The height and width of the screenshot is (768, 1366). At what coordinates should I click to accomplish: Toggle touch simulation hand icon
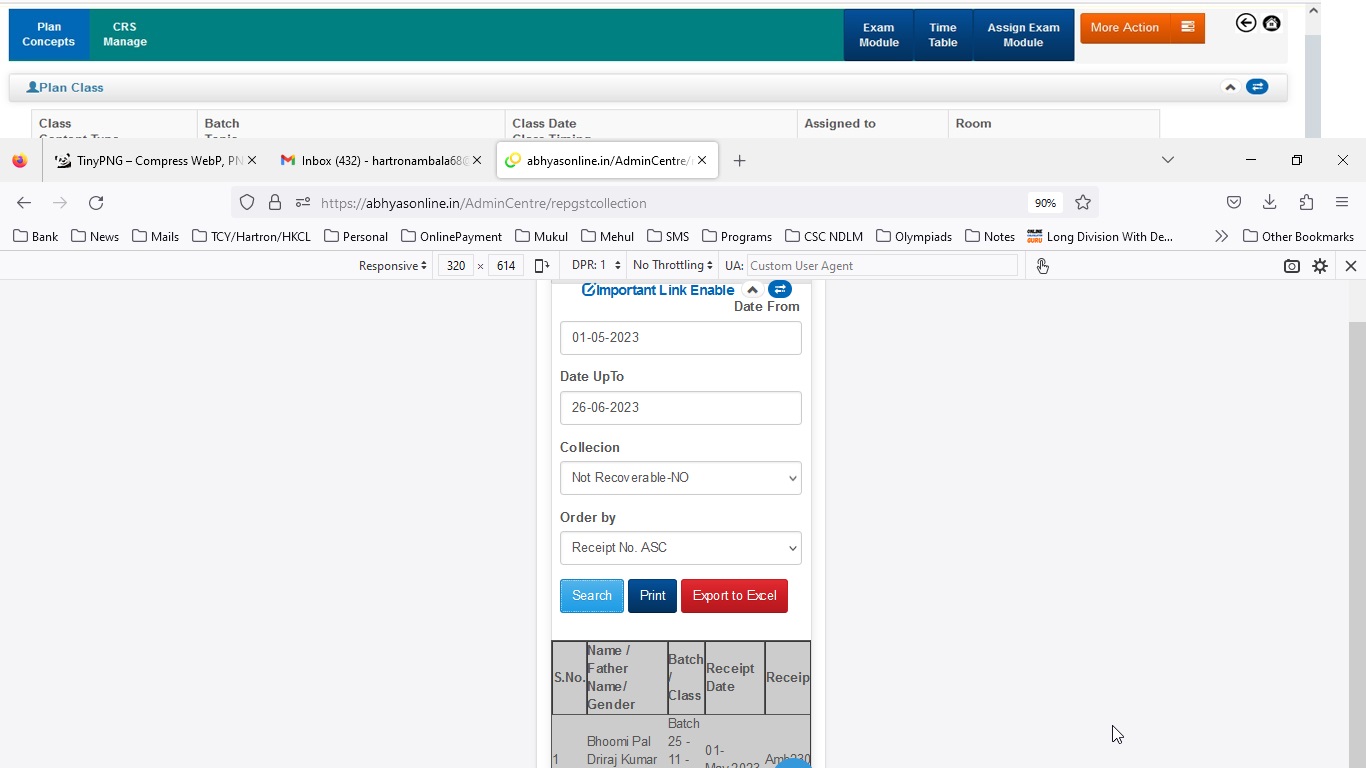click(1042, 266)
